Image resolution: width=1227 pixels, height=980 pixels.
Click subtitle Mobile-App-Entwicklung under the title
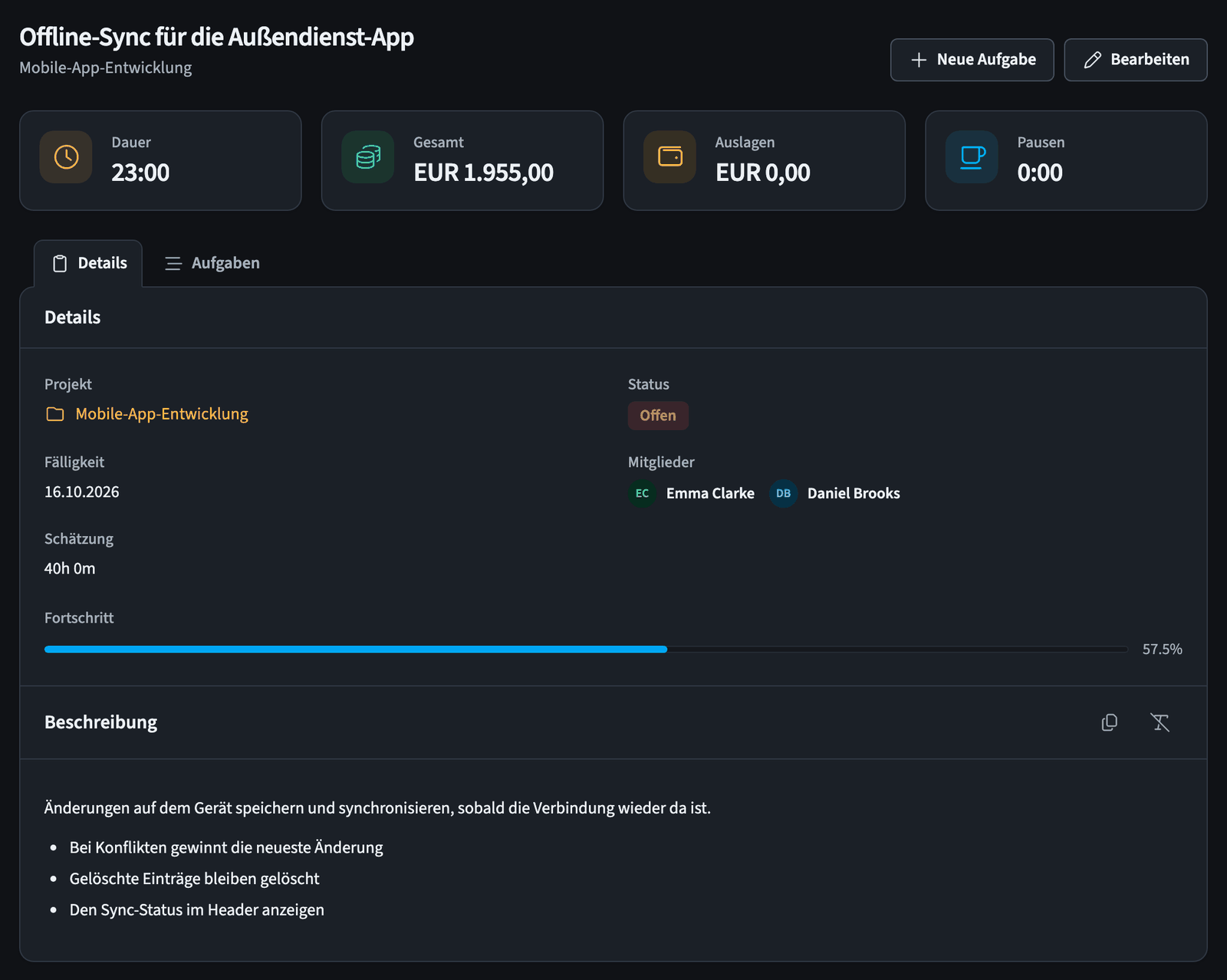[x=106, y=68]
